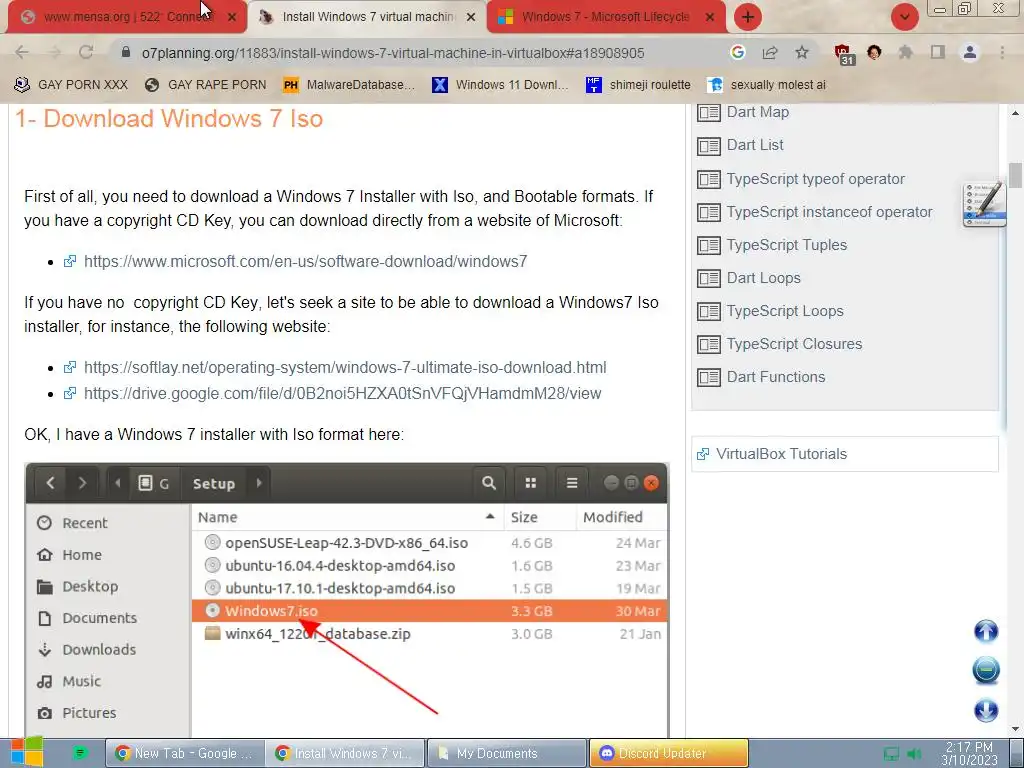Click the Google icon in the address bar

[737, 52]
